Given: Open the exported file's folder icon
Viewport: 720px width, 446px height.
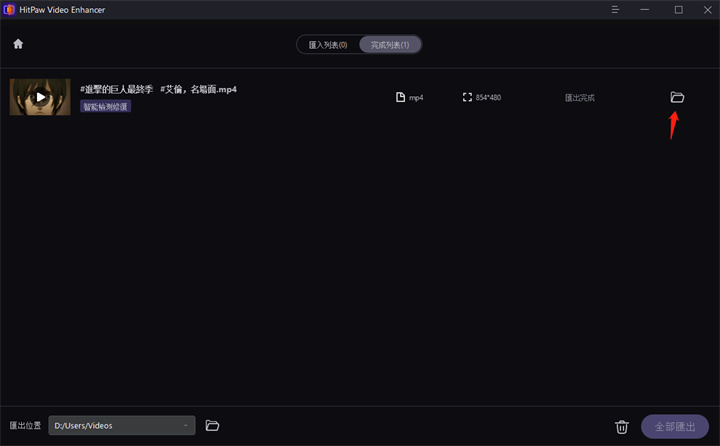Looking at the screenshot, I should click(677, 97).
